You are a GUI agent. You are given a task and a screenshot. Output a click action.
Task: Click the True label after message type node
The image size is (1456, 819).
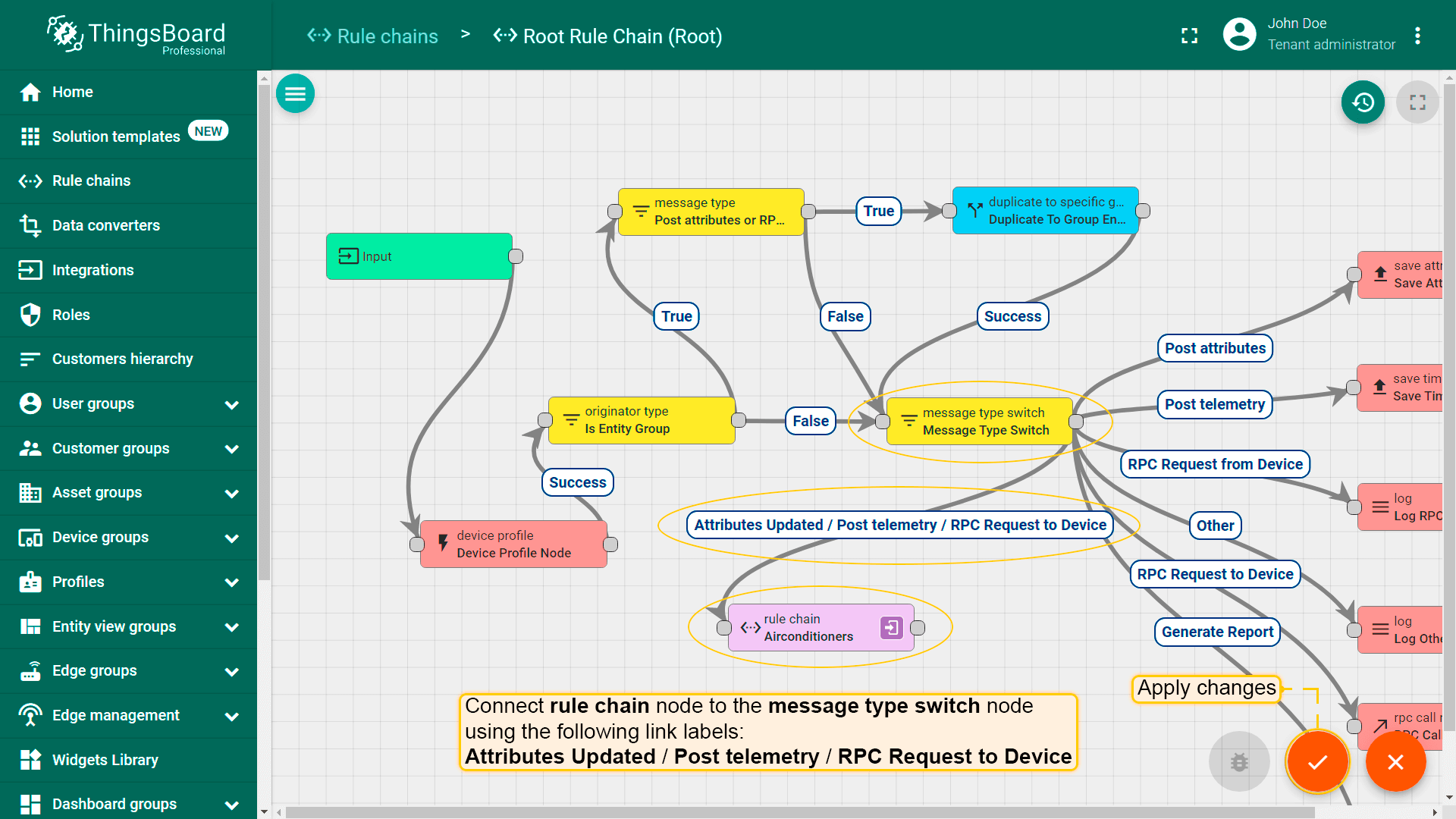click(878, 211)
